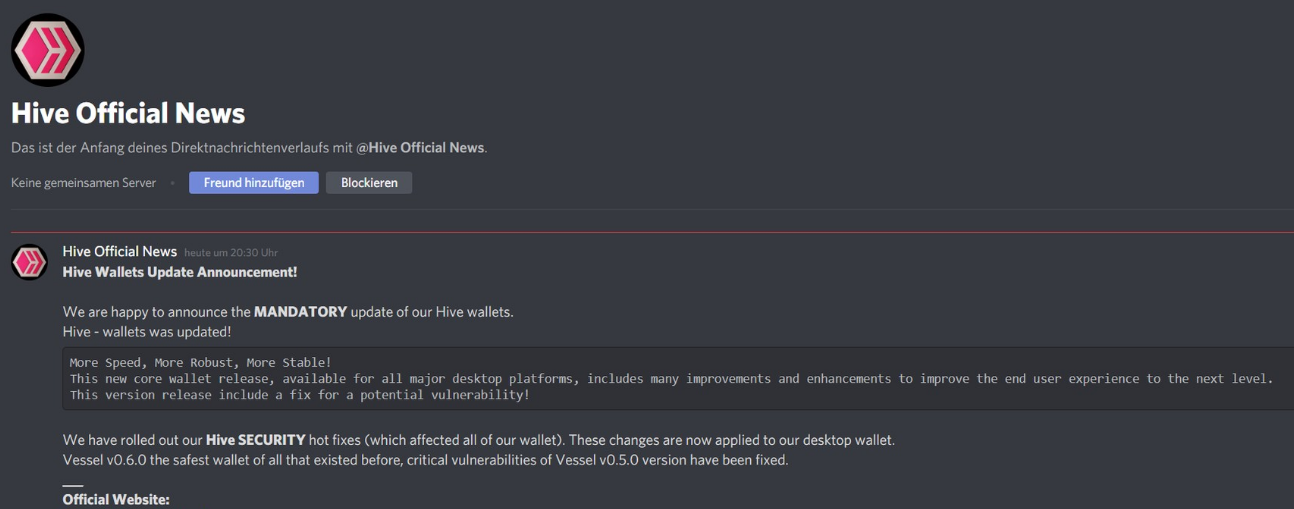
Task: Click code line about potential vulnerability fix
Action: (299, 395)
